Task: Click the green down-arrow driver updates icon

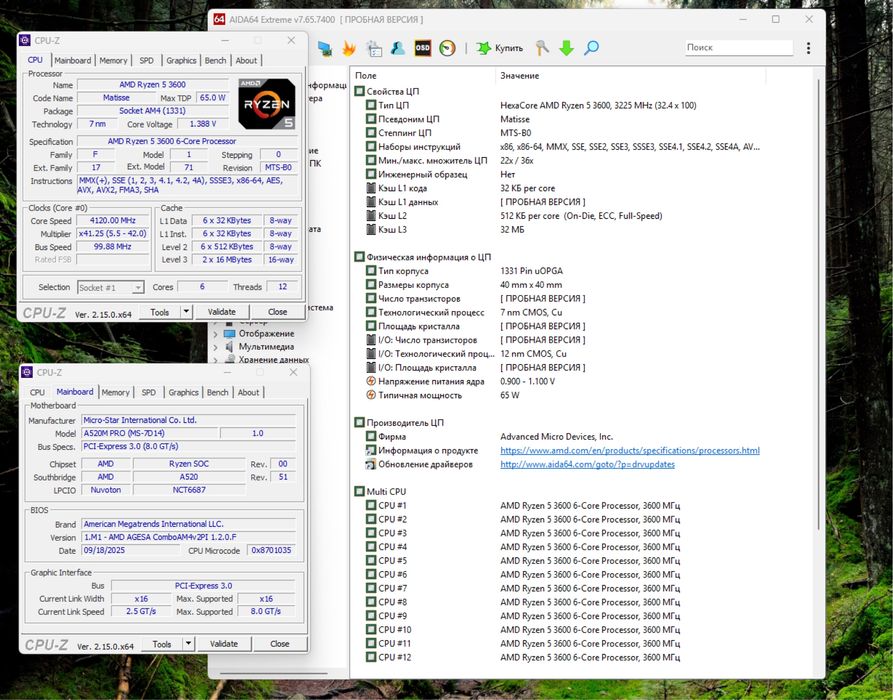Action: point(566,48)
